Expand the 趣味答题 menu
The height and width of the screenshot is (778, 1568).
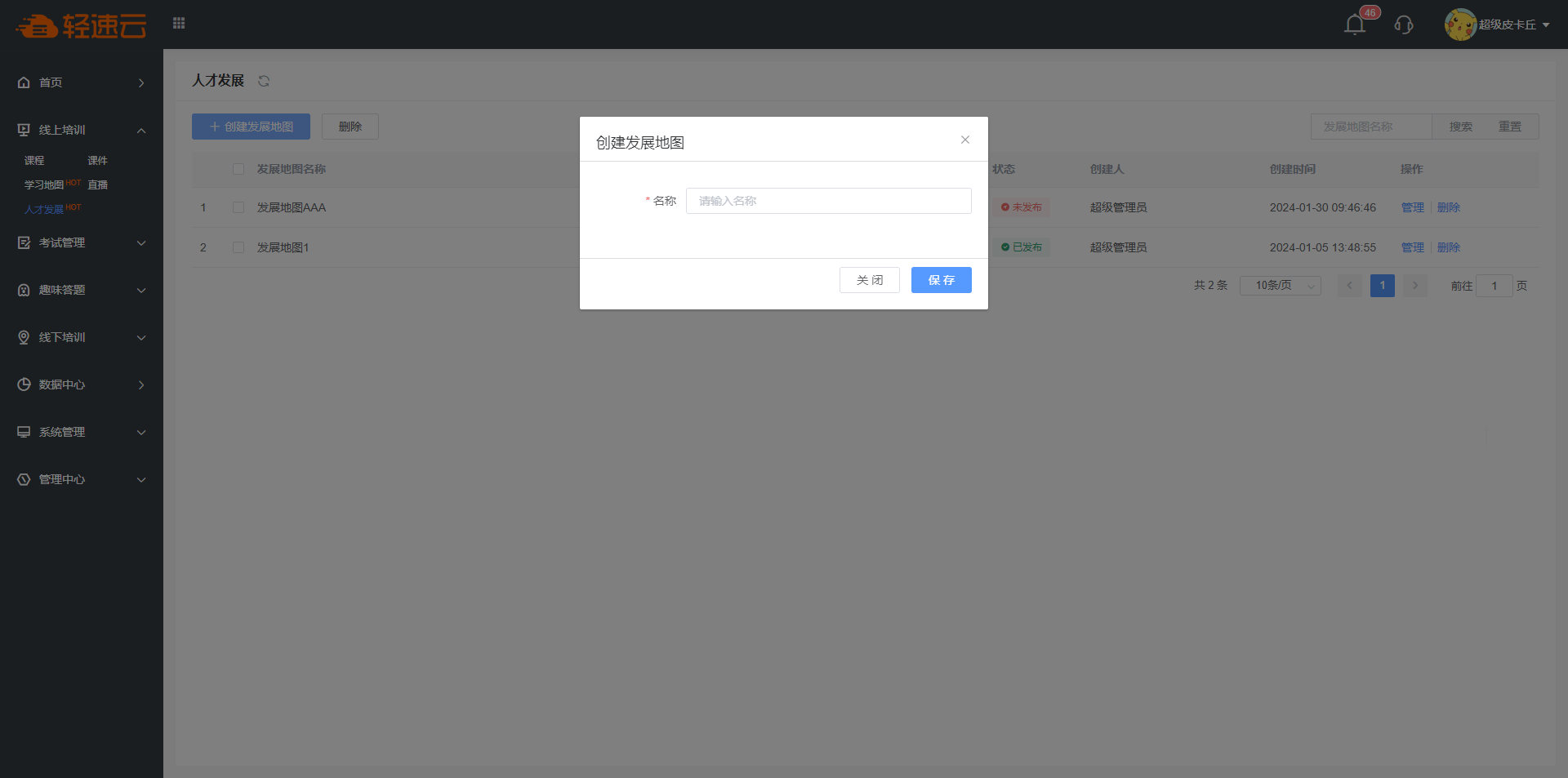82,290
